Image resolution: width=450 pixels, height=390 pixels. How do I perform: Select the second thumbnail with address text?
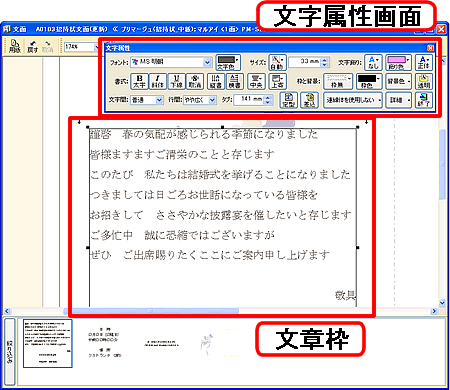(x=104, y=343)
